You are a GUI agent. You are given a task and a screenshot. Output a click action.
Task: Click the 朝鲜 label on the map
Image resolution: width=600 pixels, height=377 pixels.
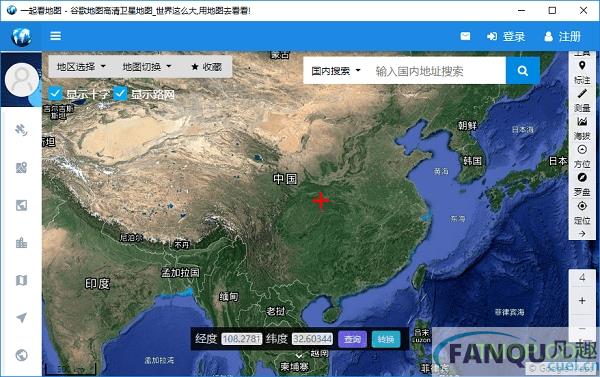click(467, 125)
